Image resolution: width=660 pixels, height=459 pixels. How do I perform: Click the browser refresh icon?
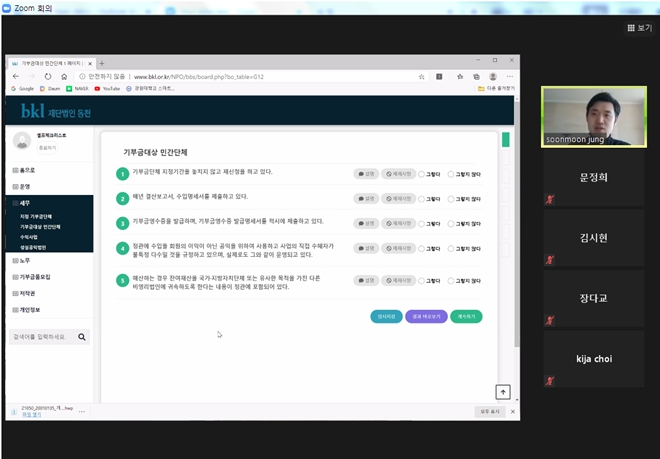click(x=46, y=76)
